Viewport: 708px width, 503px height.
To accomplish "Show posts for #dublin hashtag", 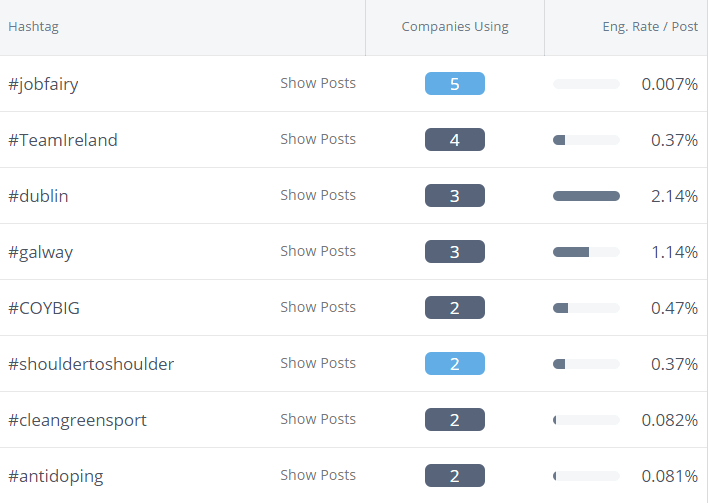I will click(x=317, y=195).
